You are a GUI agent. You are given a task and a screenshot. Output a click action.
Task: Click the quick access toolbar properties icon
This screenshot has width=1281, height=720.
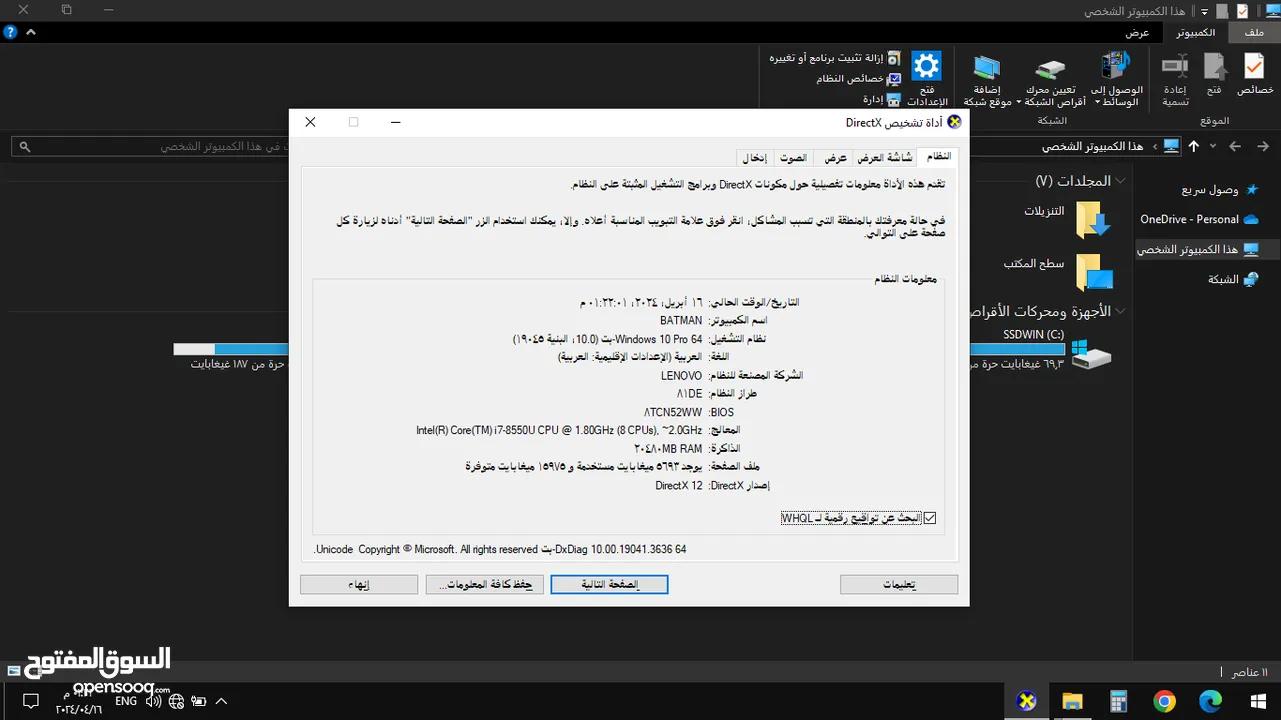[x=1242, y=11]
